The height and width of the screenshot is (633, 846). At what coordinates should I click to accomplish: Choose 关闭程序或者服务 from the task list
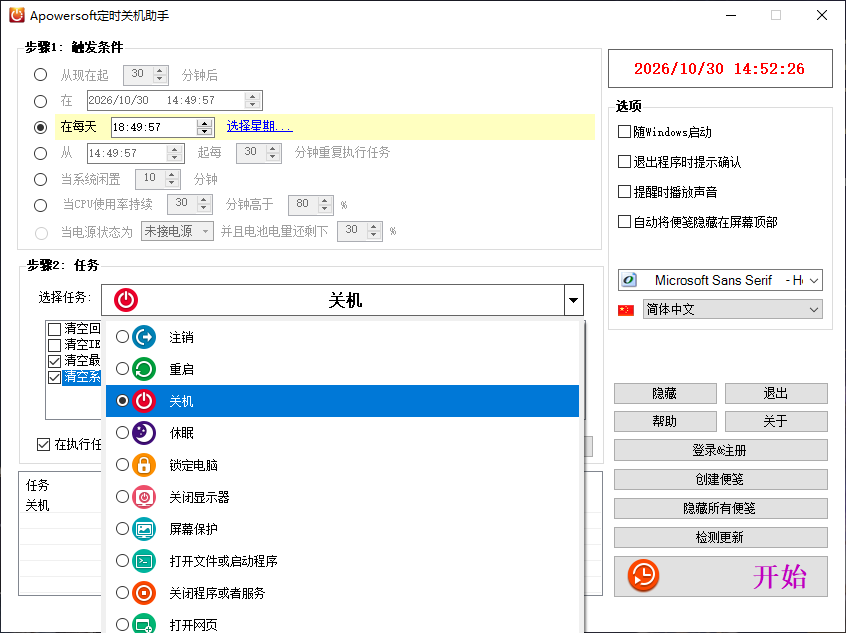[x=342, y=593]
